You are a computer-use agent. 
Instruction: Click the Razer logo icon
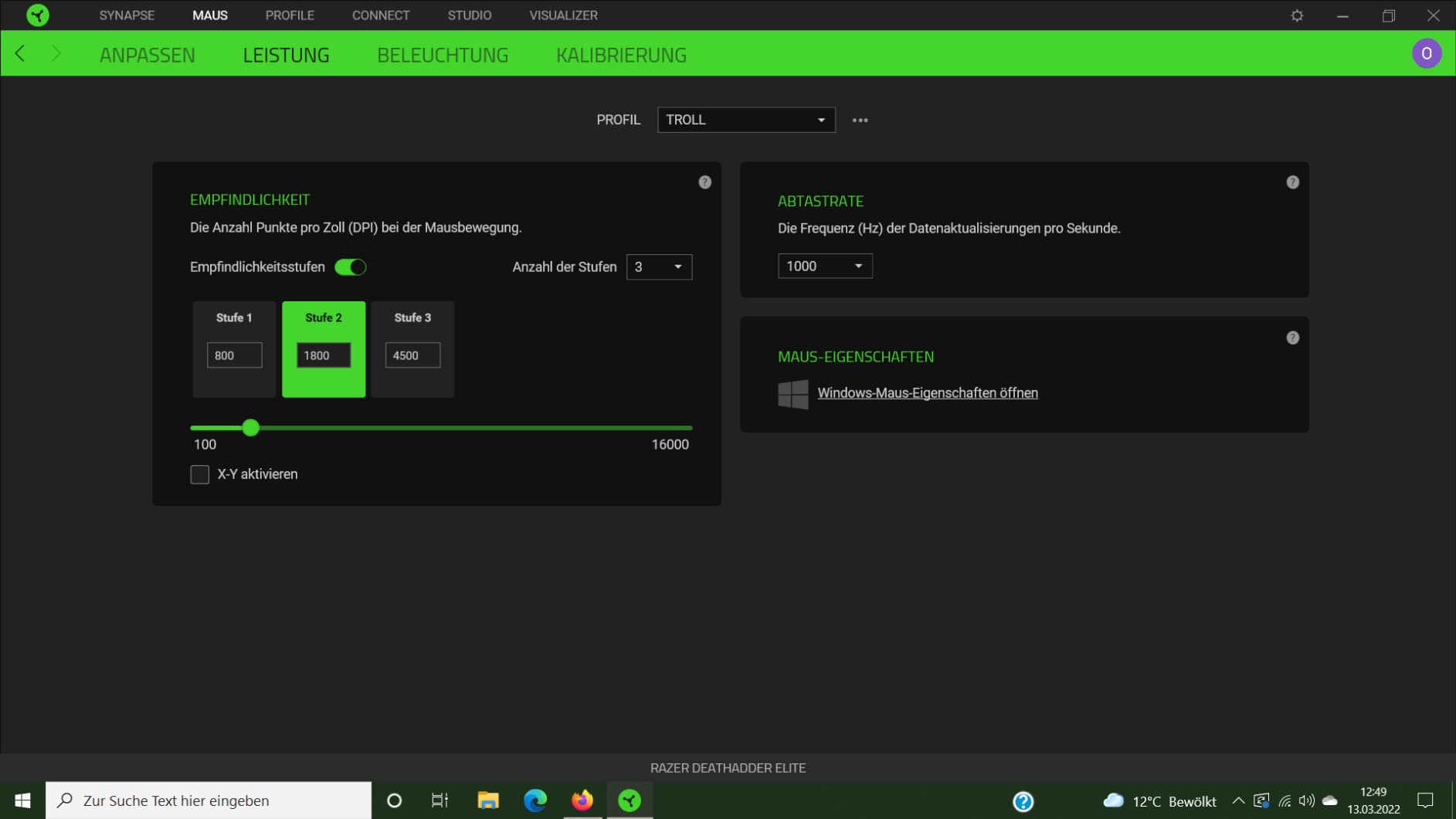coord(37,15)
